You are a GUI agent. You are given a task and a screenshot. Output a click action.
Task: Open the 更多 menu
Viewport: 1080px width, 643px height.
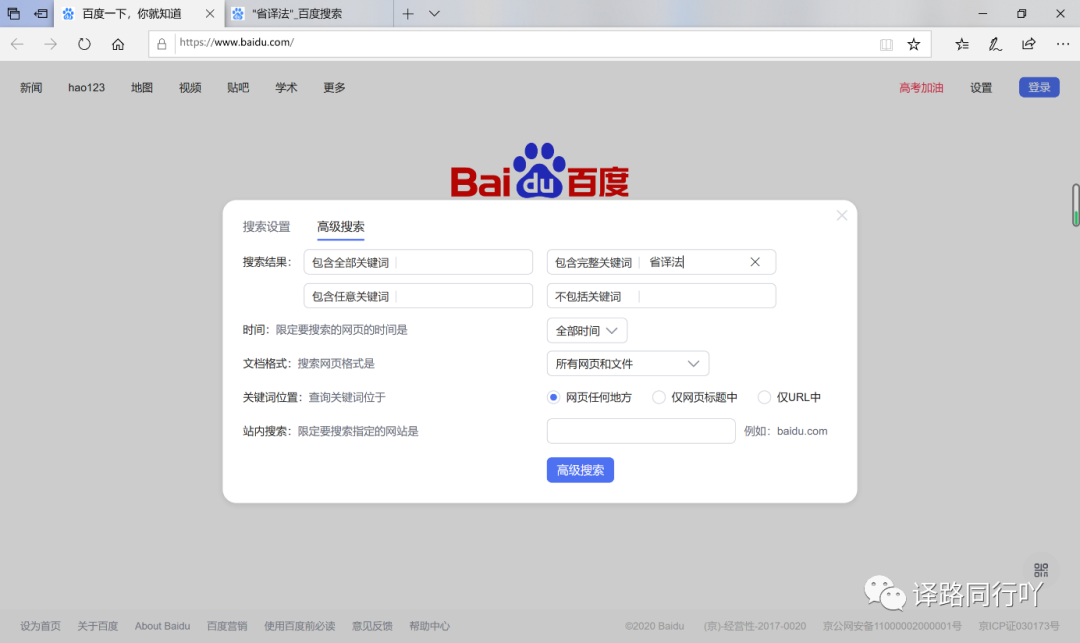tap(334, 87)
